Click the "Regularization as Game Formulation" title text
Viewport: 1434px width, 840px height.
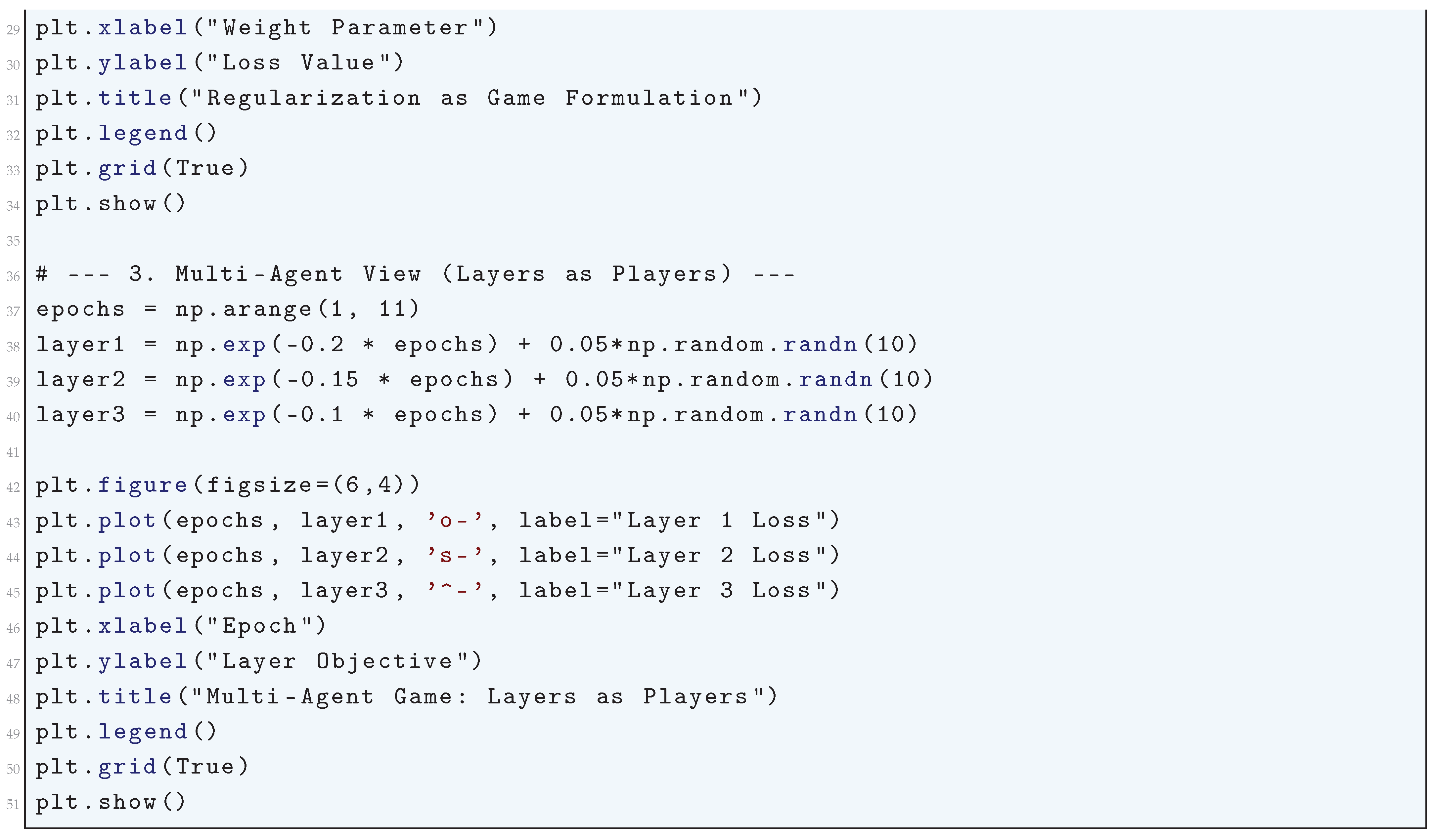[470, 98]
